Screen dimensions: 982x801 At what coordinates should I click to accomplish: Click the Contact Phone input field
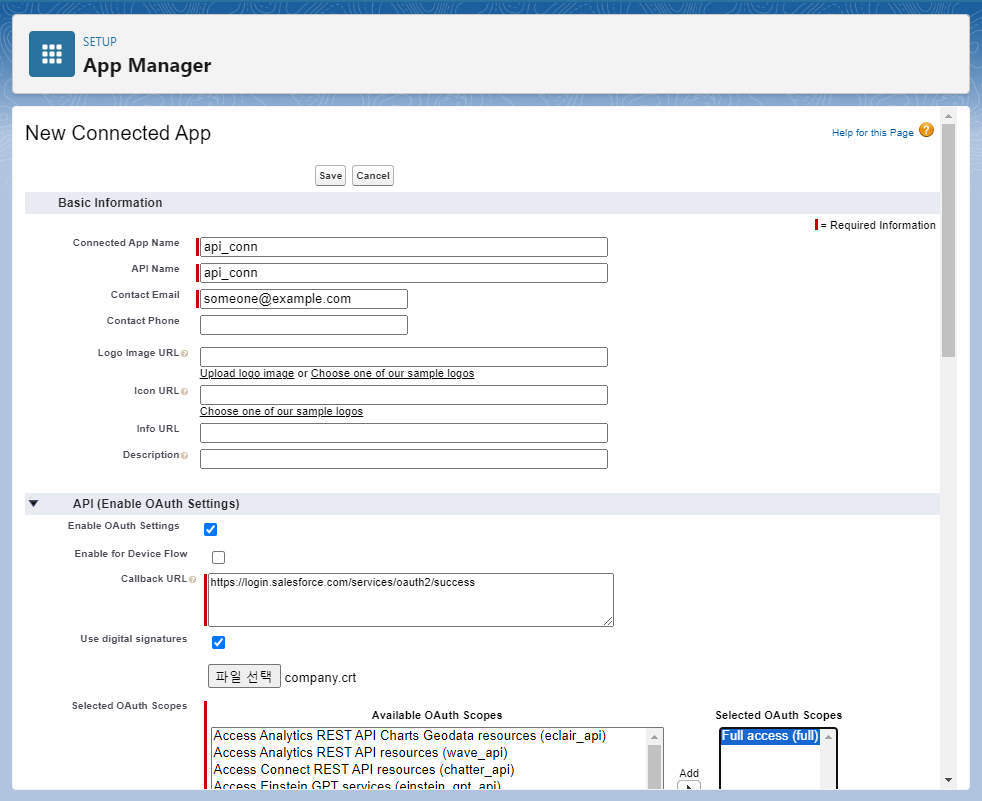[303, 324]
